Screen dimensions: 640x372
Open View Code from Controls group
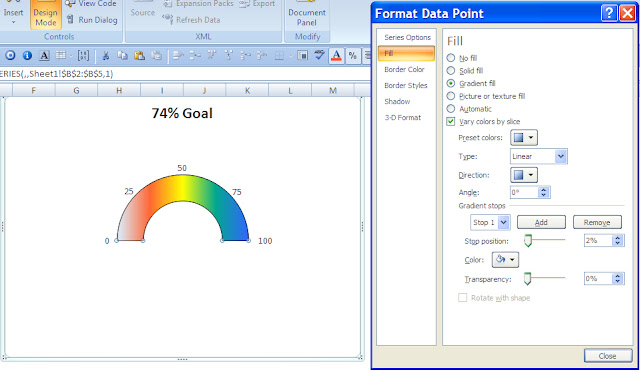91,4
